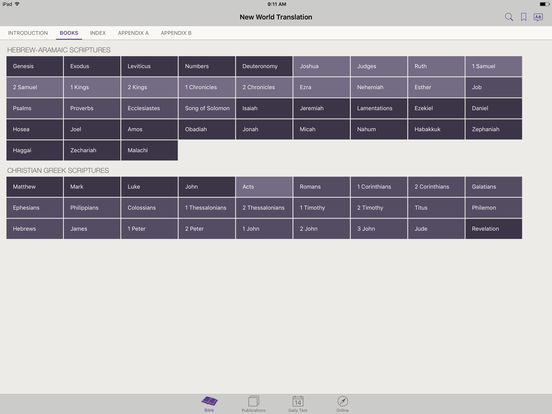Select 2 Kings
The height and width of the screenshot is (414, 552).
(149, 87)
